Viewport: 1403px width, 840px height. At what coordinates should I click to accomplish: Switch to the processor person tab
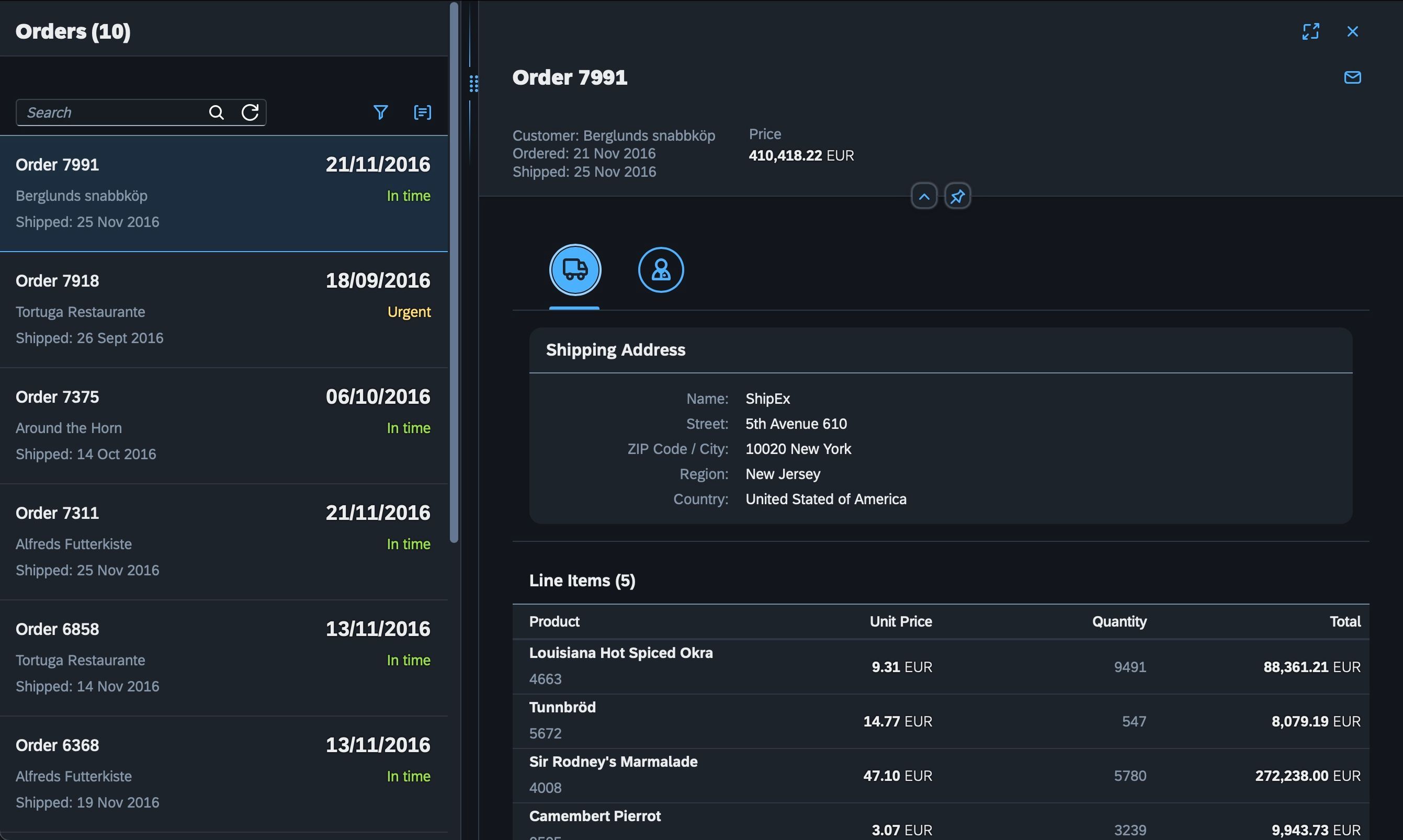tap(661, 270)
